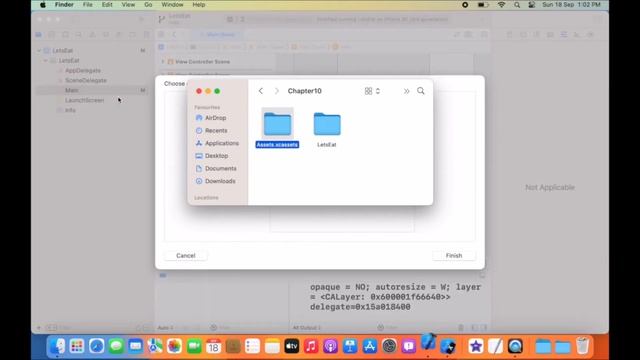640x360 pixels.
Task: Click the date and time in the menu bar
Action: [571, 5]
